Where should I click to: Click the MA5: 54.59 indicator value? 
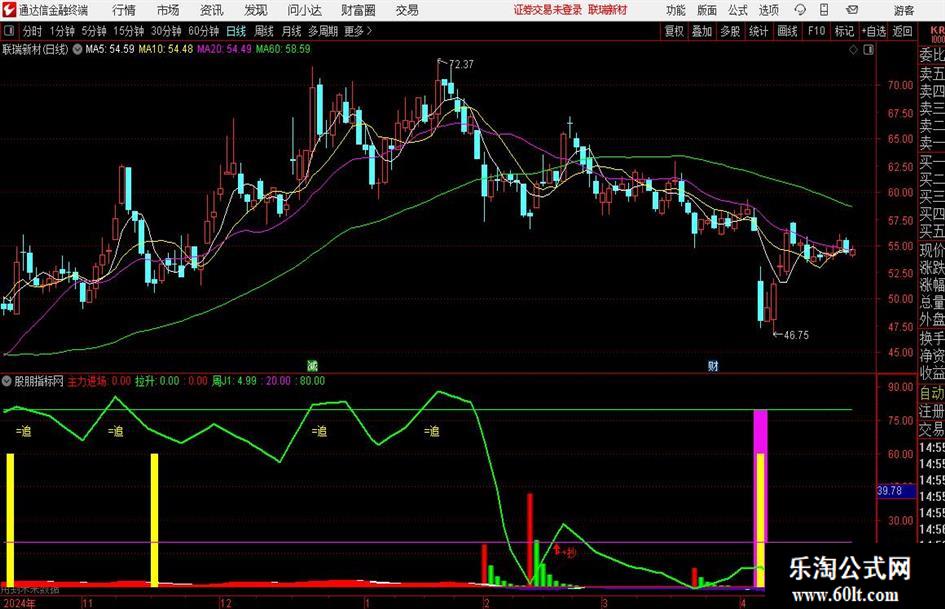coord(110,49)
